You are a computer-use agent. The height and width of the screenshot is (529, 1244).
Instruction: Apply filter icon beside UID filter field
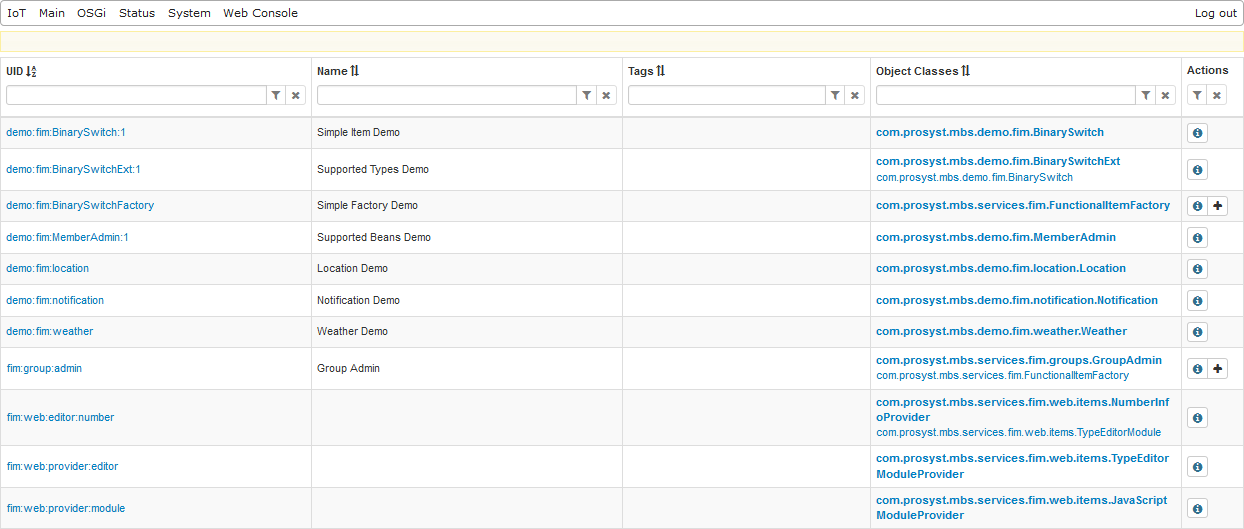pyautogui.click(x=276, y=95)
